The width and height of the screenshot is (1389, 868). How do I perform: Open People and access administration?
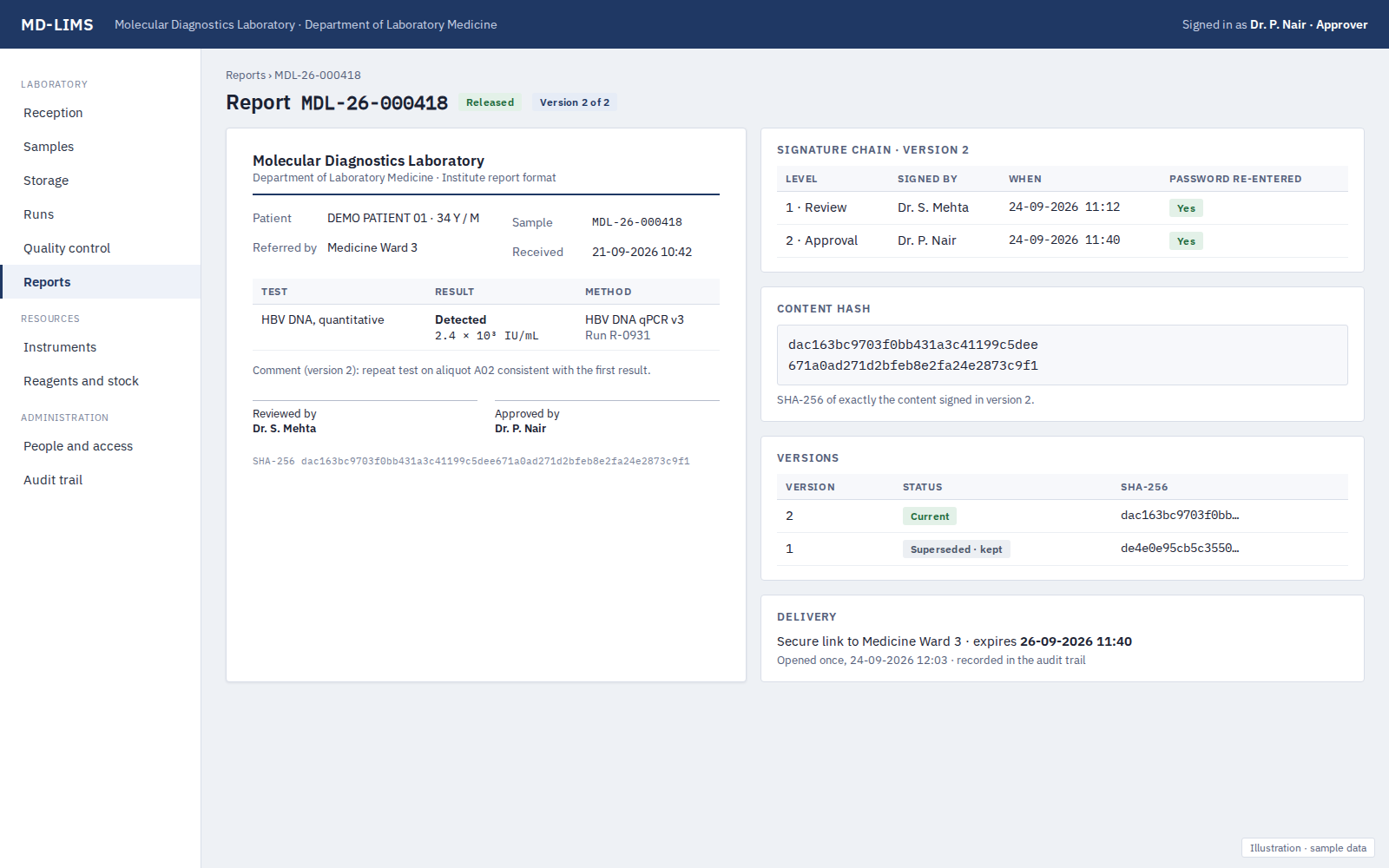coord(100,446)
